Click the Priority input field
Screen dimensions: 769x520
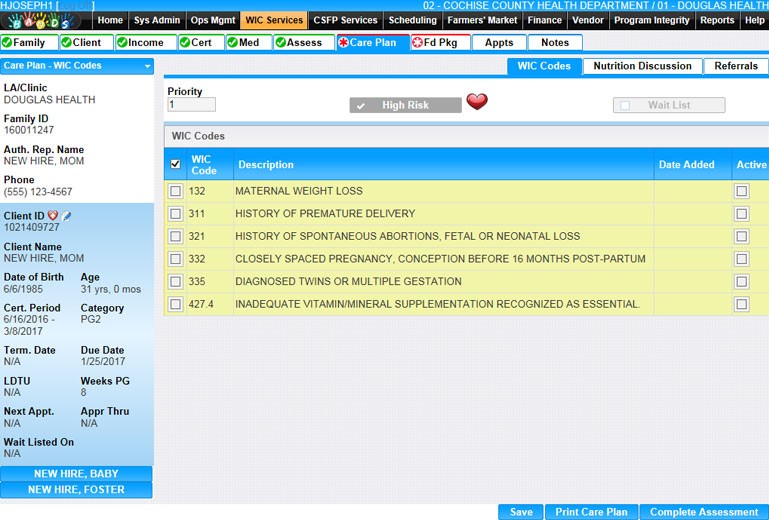click(191, 105)
